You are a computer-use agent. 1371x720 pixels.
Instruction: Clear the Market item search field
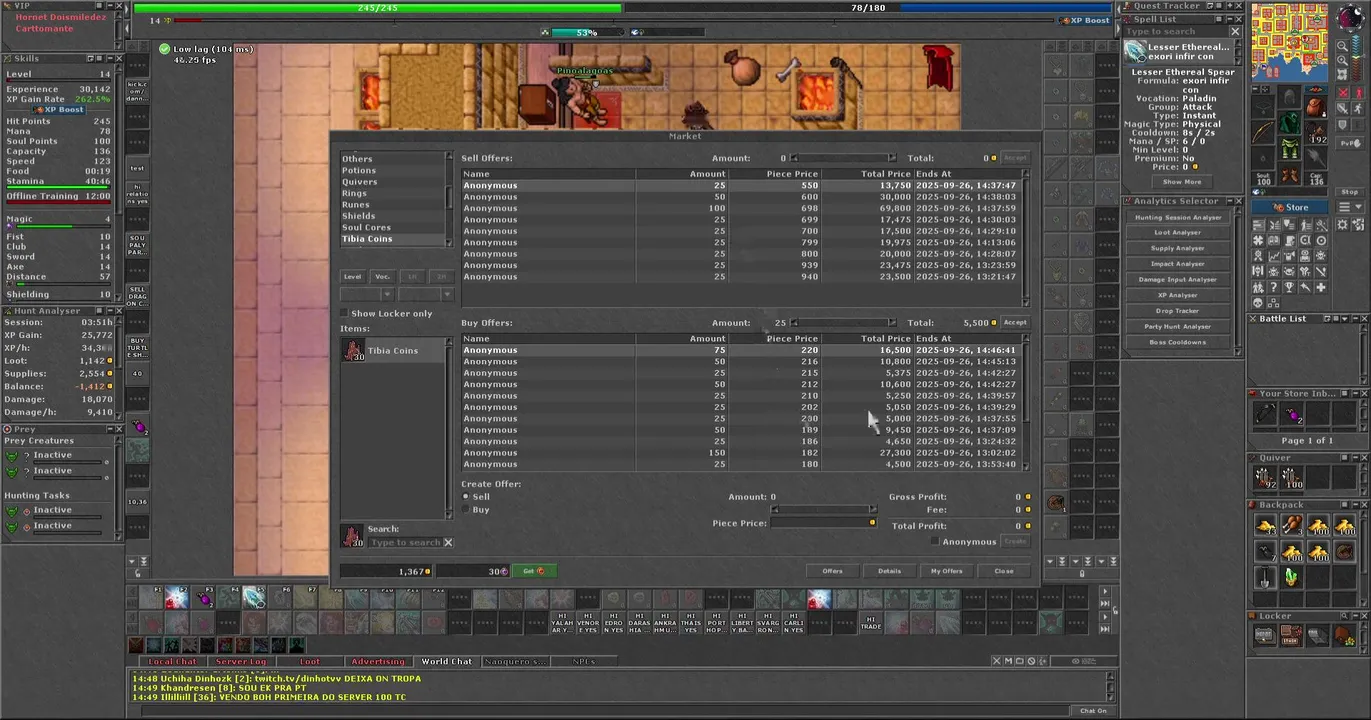pyautogui.click(x=448, y=542)
